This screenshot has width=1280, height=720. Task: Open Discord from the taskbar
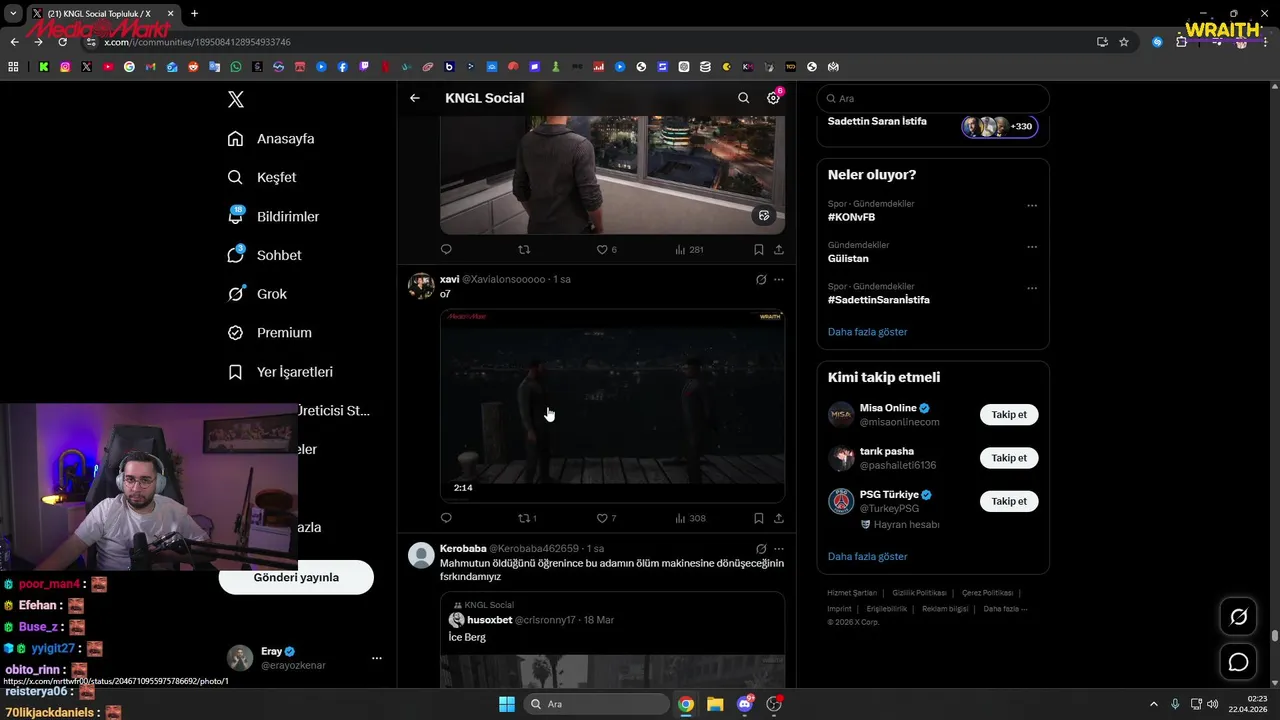[x=744, y=704]
